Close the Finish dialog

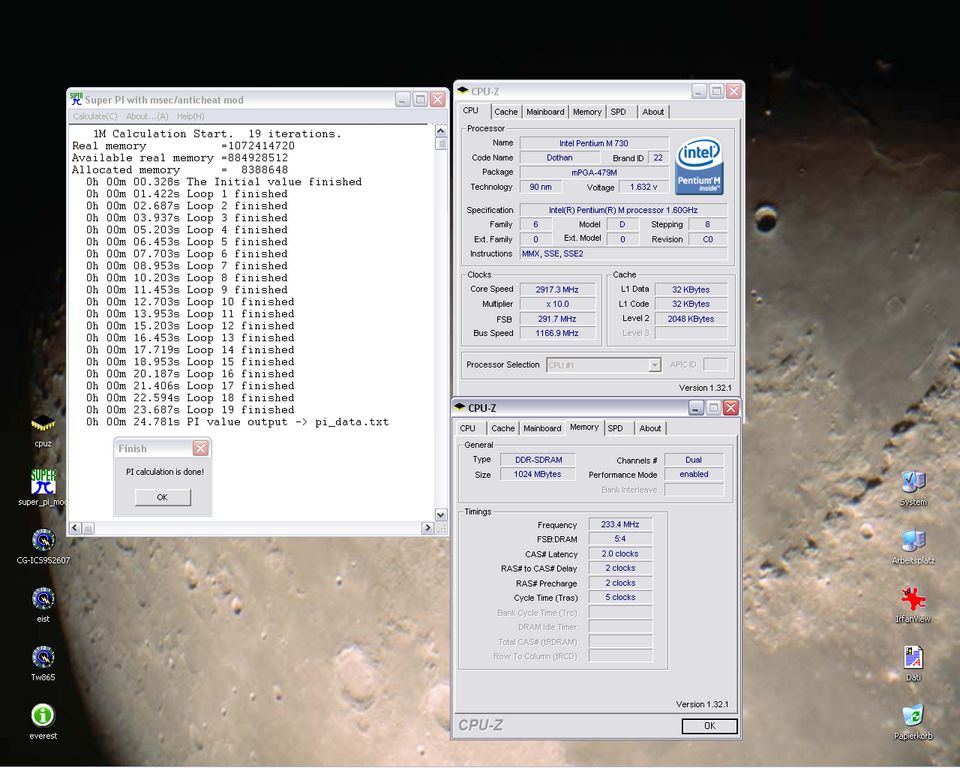pyautogui.click(x=200, y=448)
